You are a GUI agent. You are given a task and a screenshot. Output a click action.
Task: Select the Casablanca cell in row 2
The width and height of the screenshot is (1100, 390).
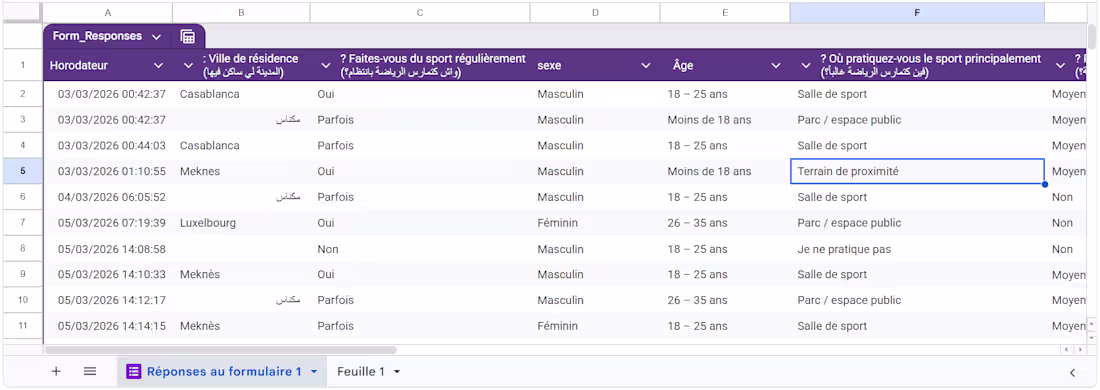click(241, 94)
